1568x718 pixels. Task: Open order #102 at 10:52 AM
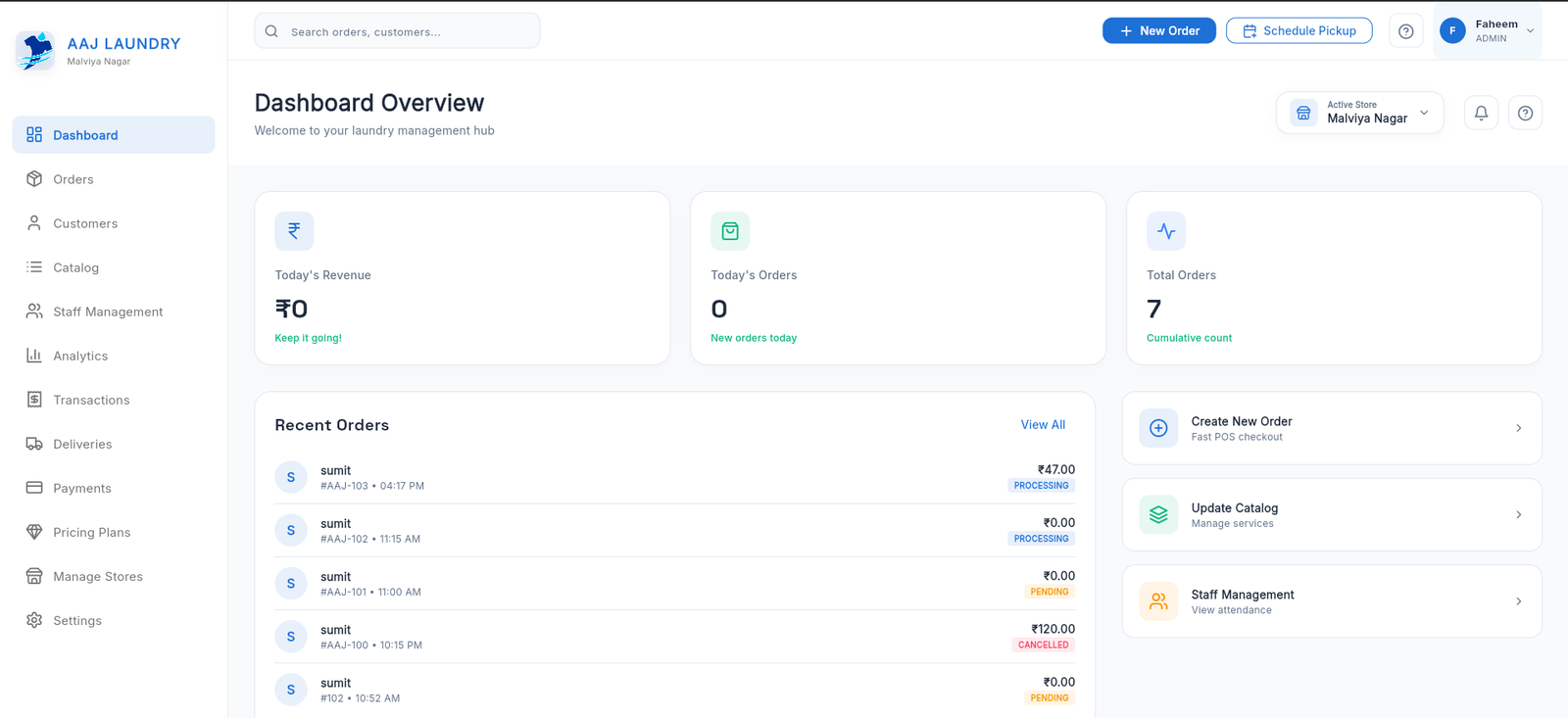tap(674, 690)
